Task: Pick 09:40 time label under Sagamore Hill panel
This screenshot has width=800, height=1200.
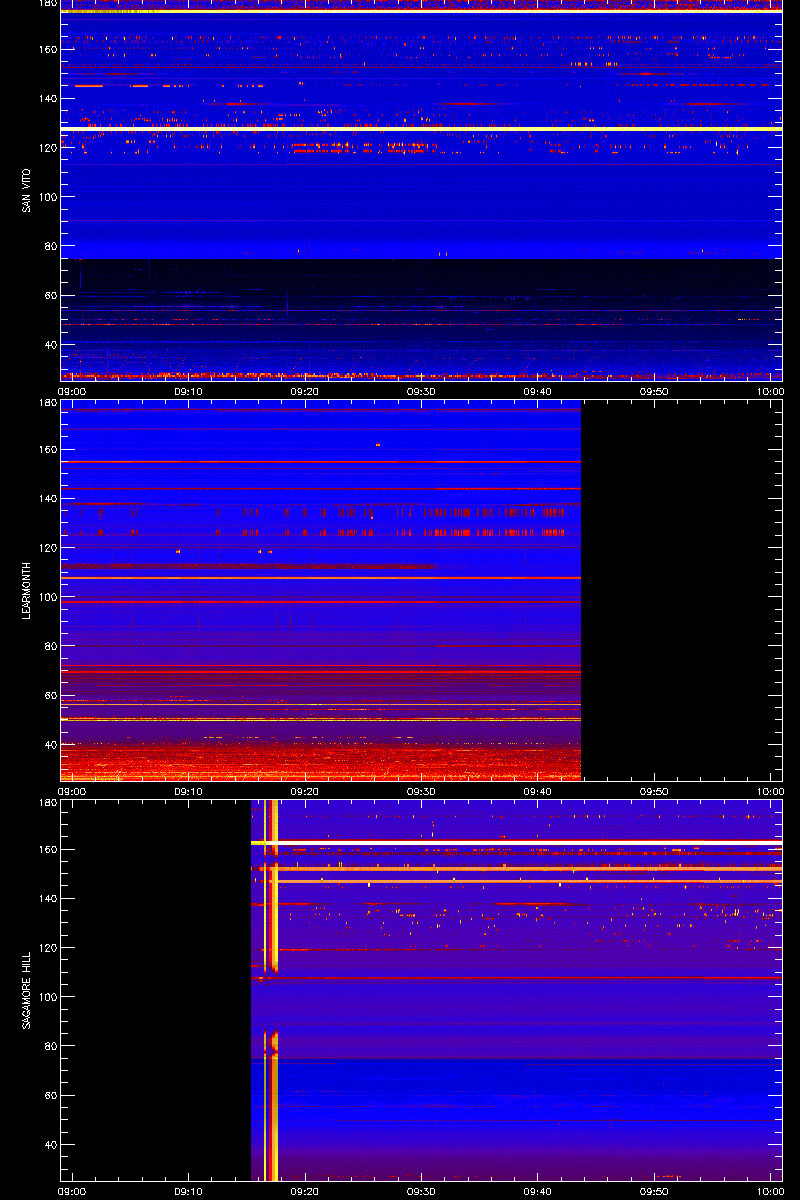Action: click(538, 1192)
